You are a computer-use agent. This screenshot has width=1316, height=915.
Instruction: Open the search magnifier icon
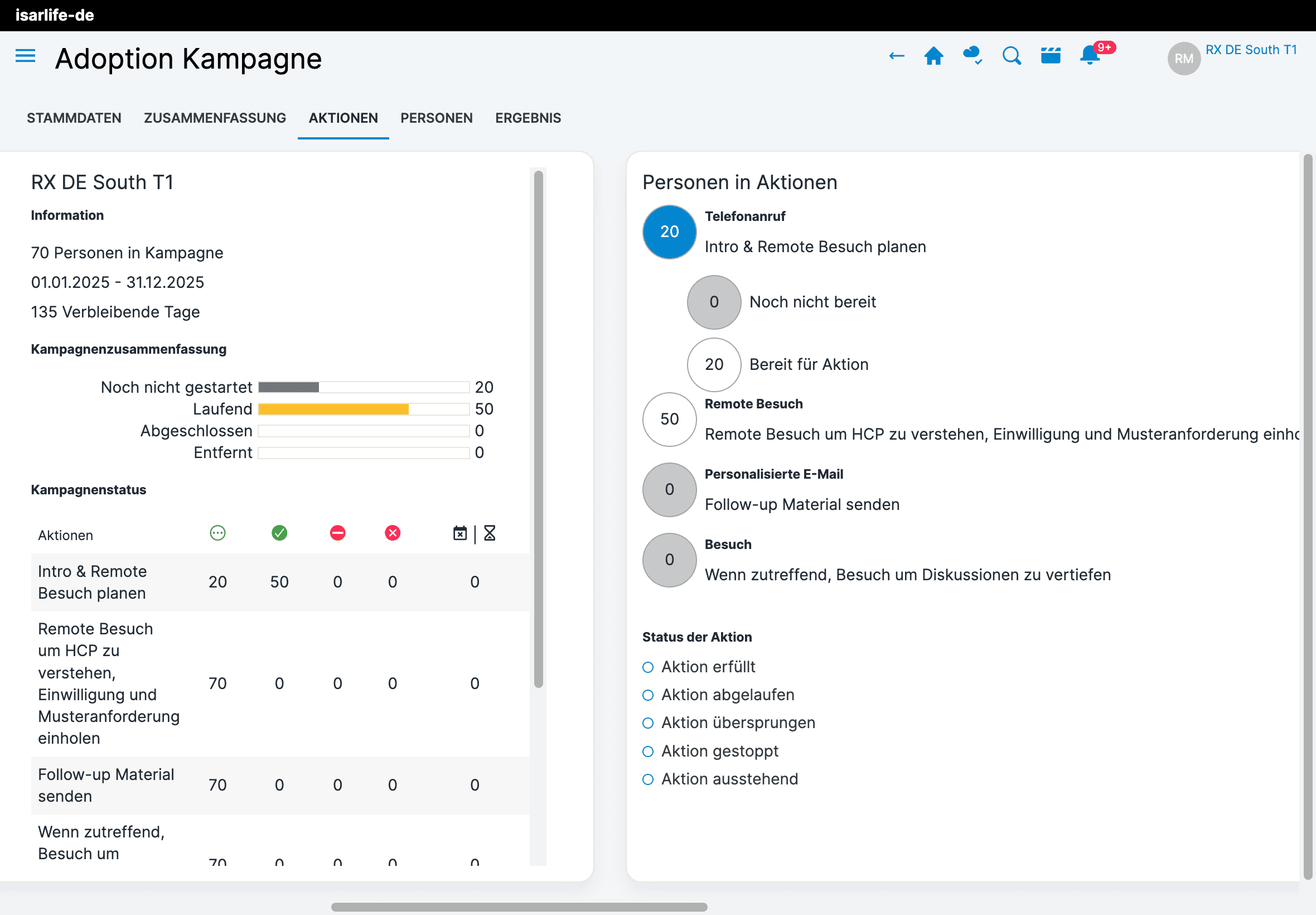1011,56
